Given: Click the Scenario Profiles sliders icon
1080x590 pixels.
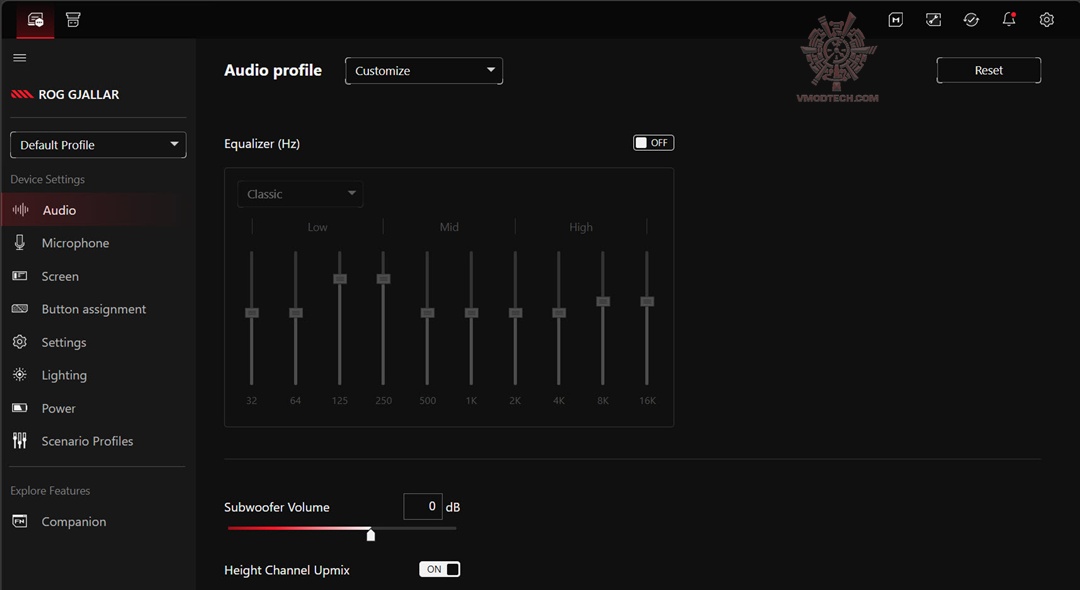Looking at the screenshot, I should pyautogui.click(x=19, y=441).
